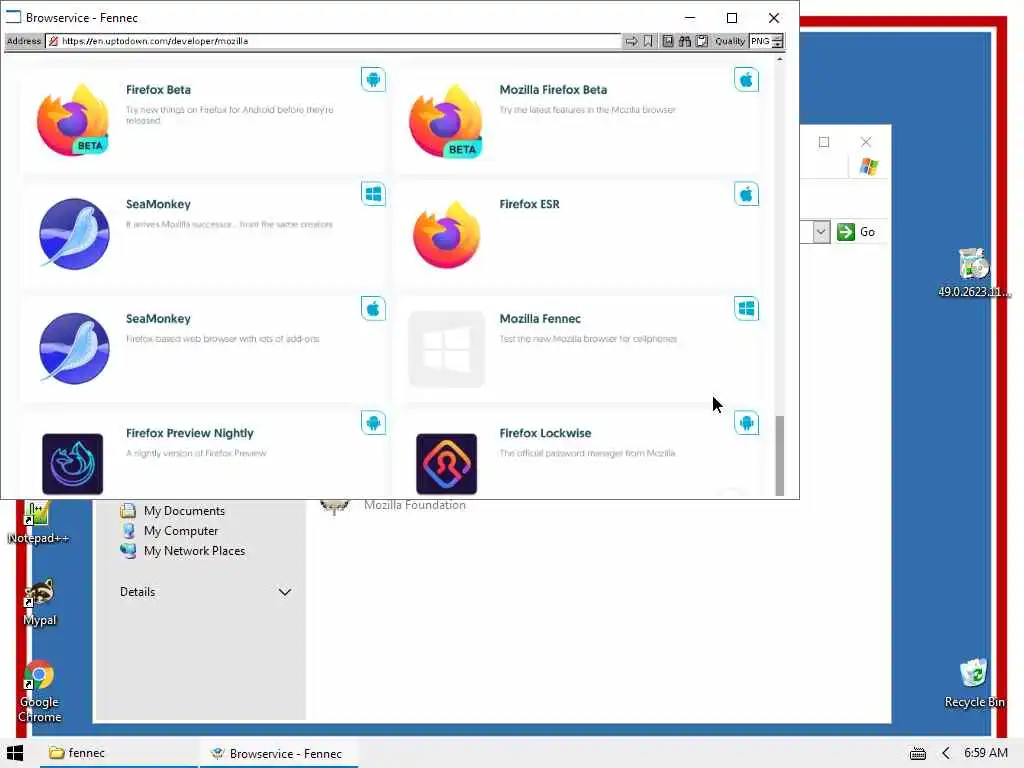Image resolution: width=1024 pixels, height=768 pixels.
Task: Click the Windows Start button
Action: tap(15, 753)
